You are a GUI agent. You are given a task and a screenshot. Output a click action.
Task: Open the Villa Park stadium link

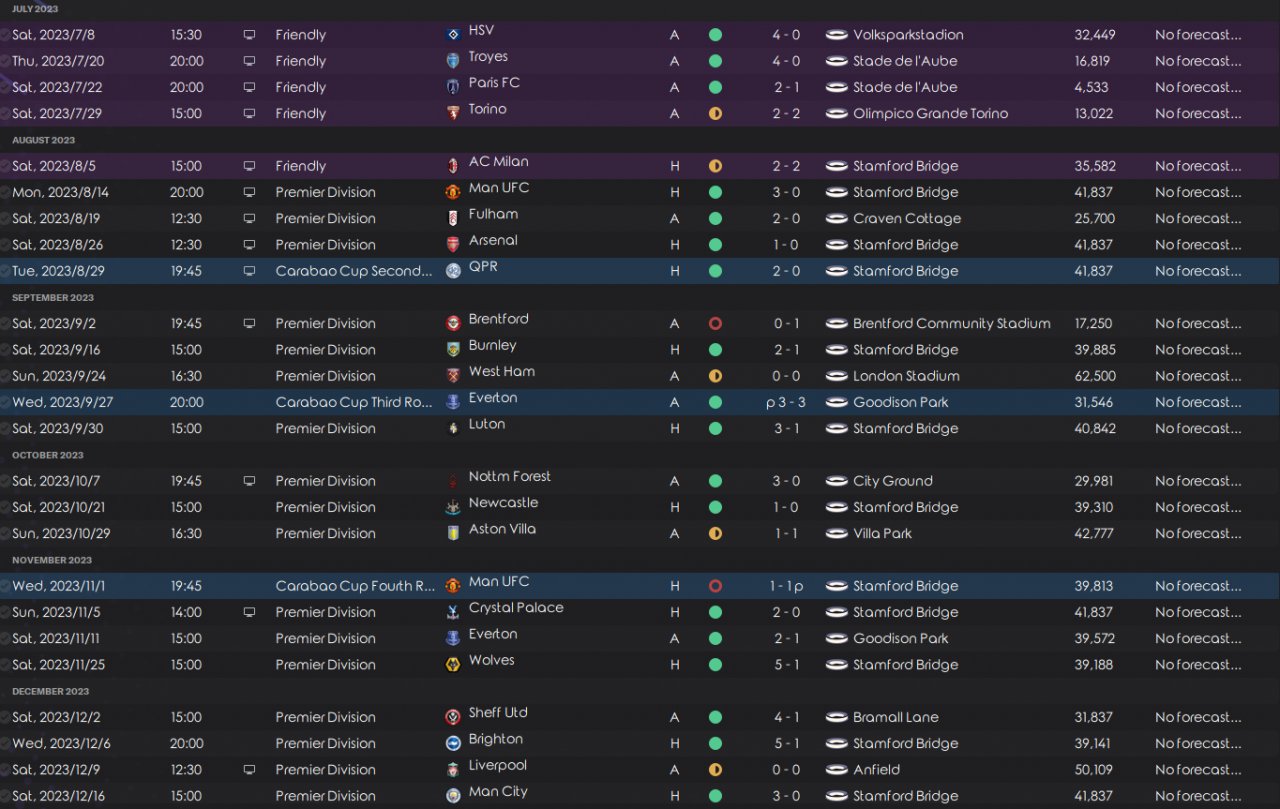pyautogui.click(x=882, y=534)
